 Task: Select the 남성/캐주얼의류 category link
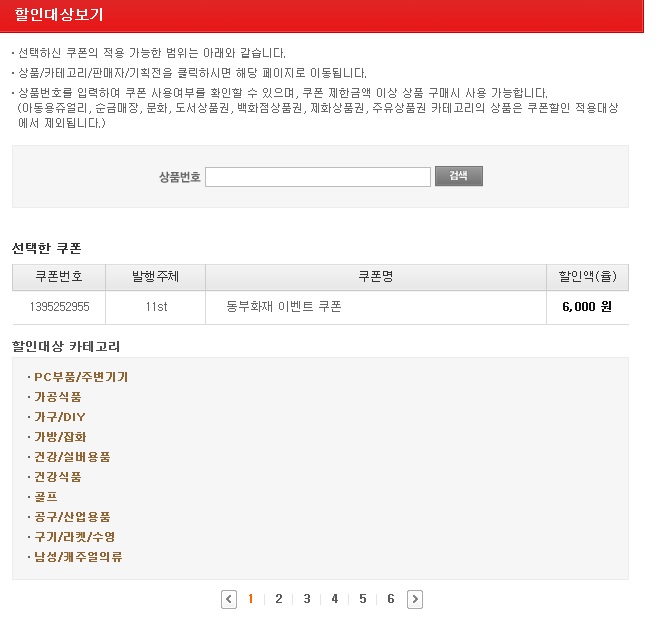click(x=78, y=557)
